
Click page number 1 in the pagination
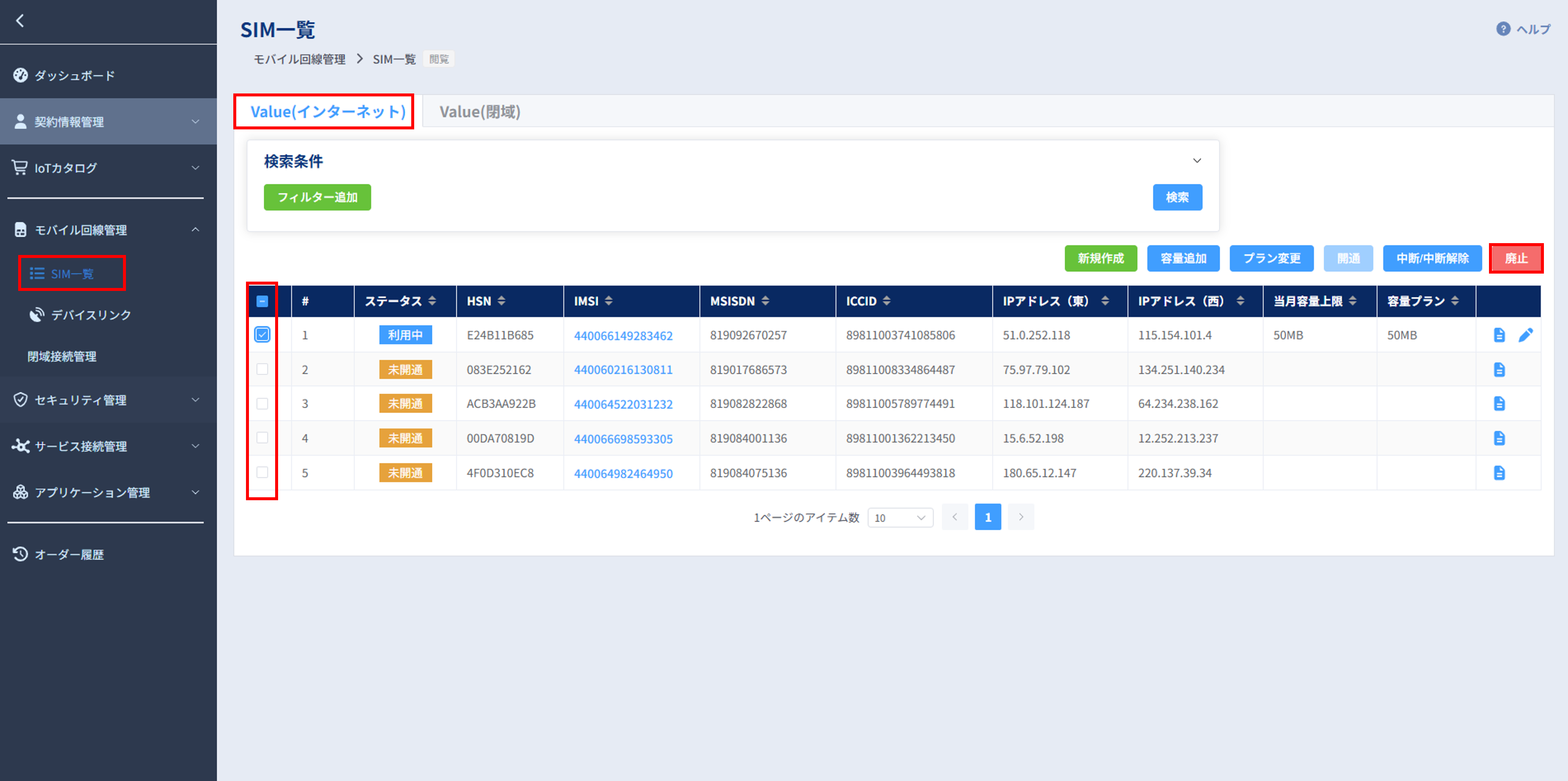click(x=987, y=517)
